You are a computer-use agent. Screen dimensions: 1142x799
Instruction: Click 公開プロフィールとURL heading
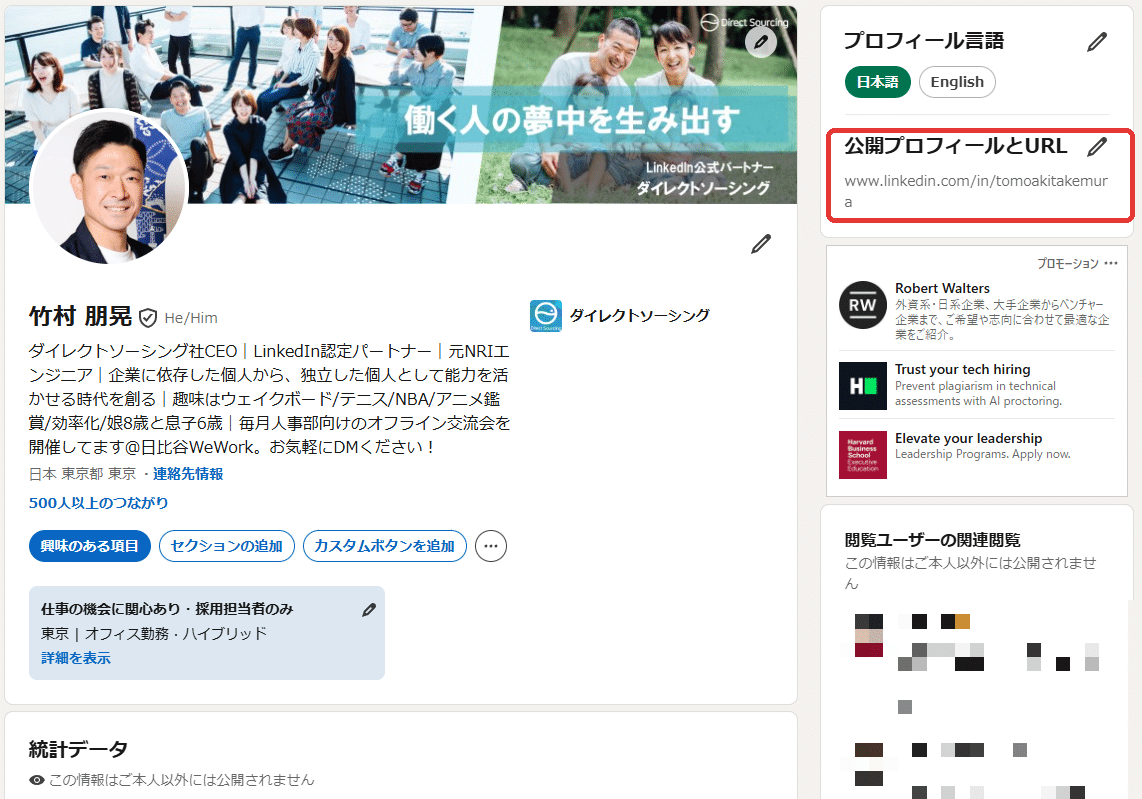coord(956,146)
